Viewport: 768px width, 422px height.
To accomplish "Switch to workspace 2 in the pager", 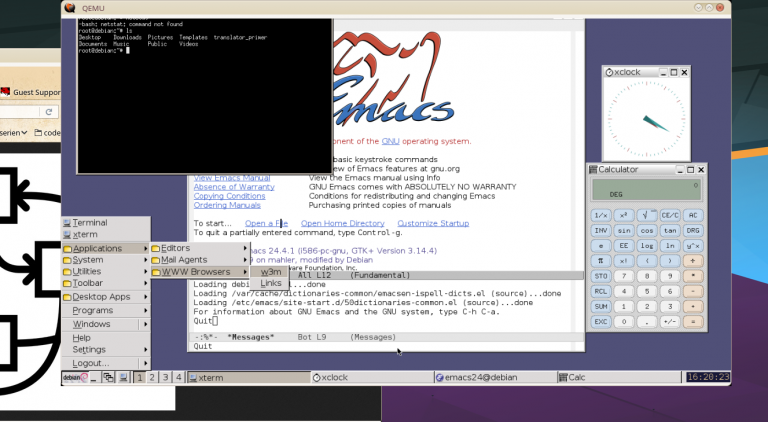I will tap(152, 377).
